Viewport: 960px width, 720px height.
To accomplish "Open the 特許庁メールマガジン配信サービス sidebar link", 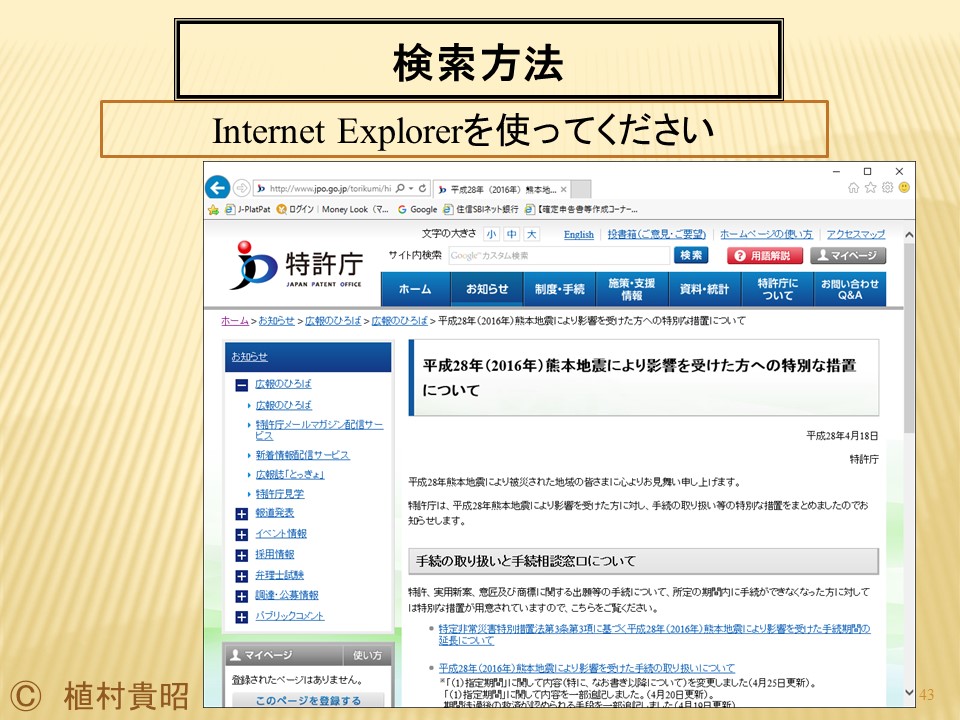I will pyautogui.click(x=319, y=430).
